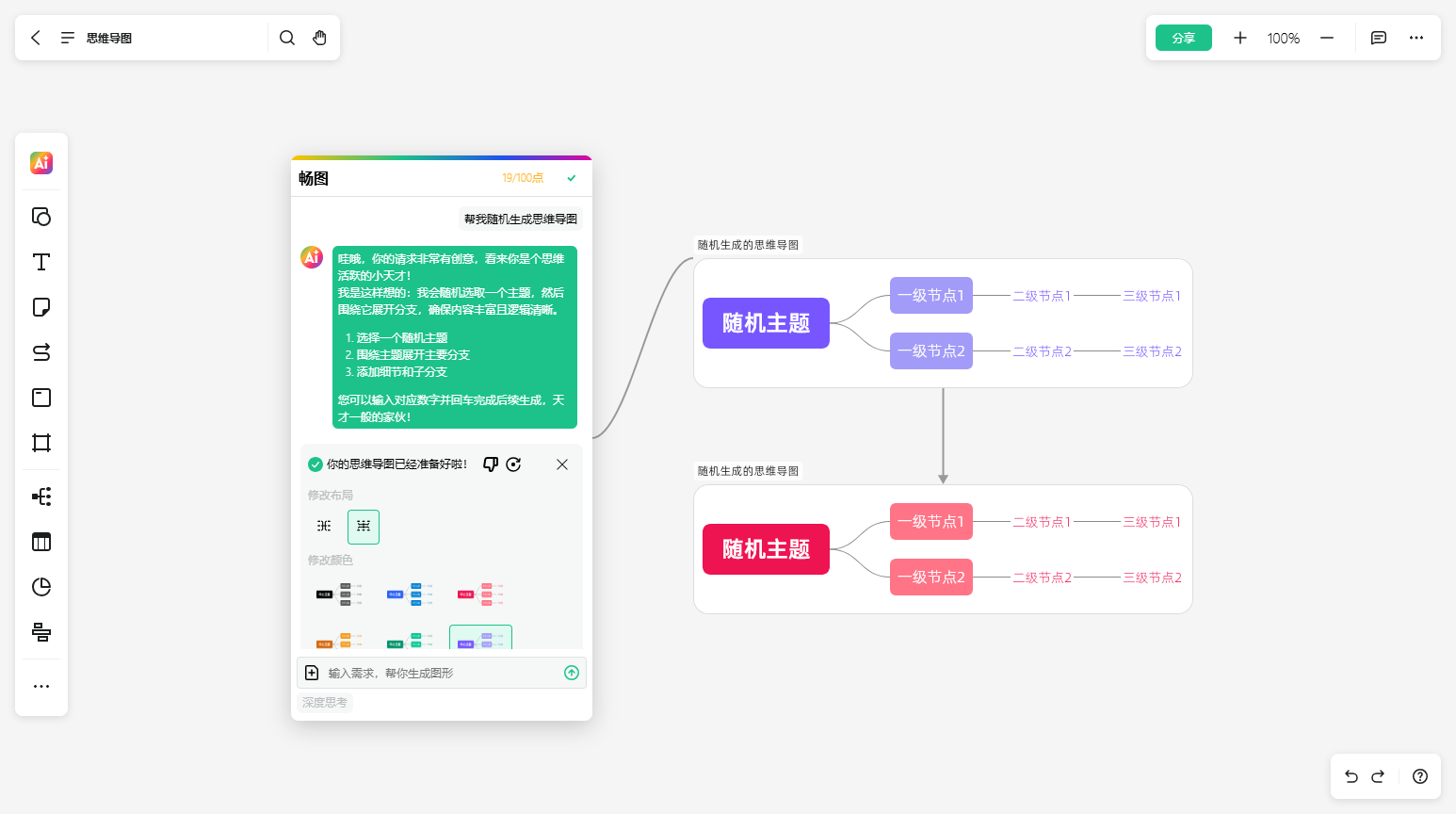Activate the hand pan tool

click(320, 38)
